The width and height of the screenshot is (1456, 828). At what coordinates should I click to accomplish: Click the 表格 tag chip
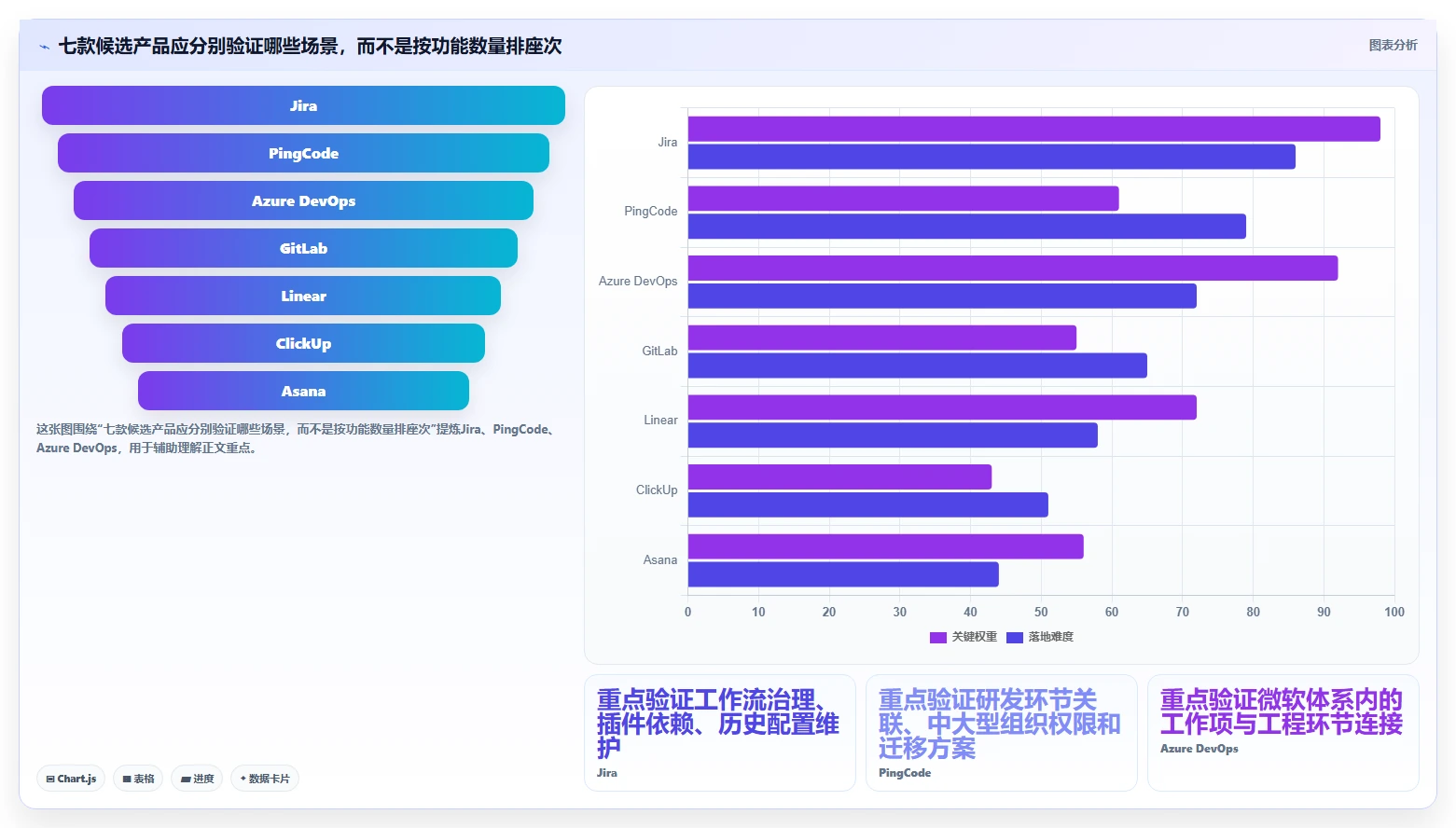click(x=138, y=779)
